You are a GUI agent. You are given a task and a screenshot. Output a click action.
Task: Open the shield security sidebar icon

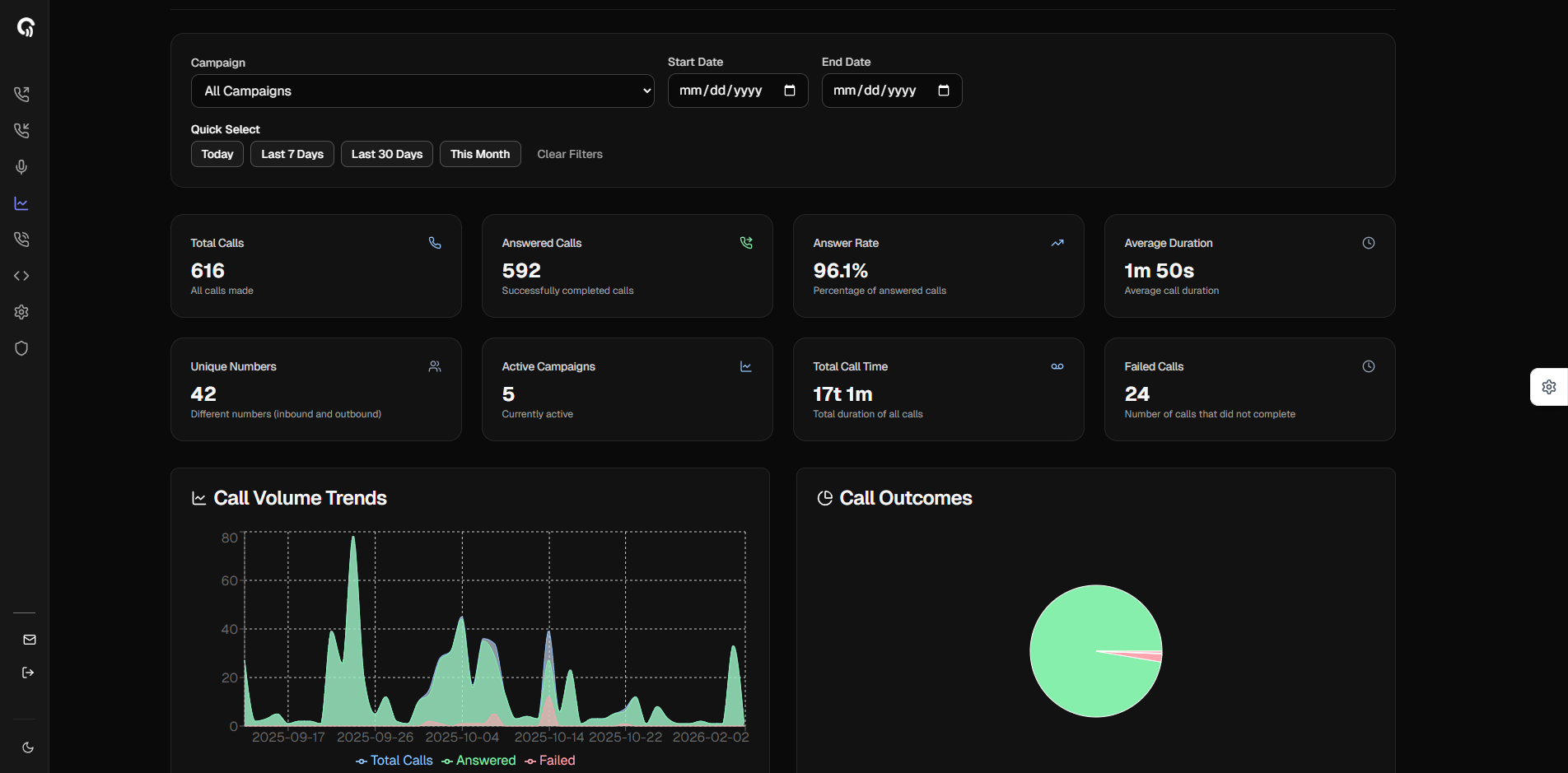point(22,348)
